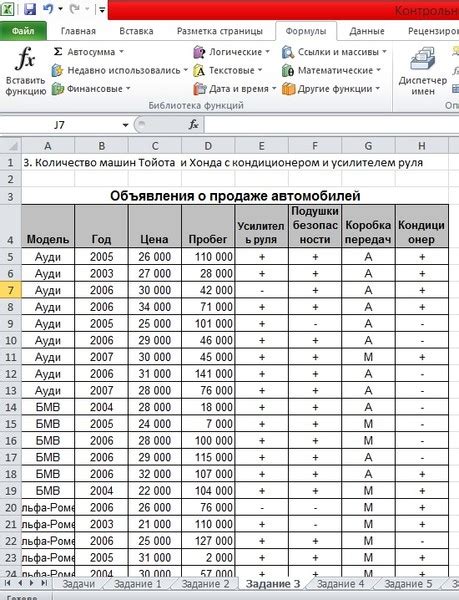Open the Текстовые functions menu
459x600 pixels.
(228, 70)
